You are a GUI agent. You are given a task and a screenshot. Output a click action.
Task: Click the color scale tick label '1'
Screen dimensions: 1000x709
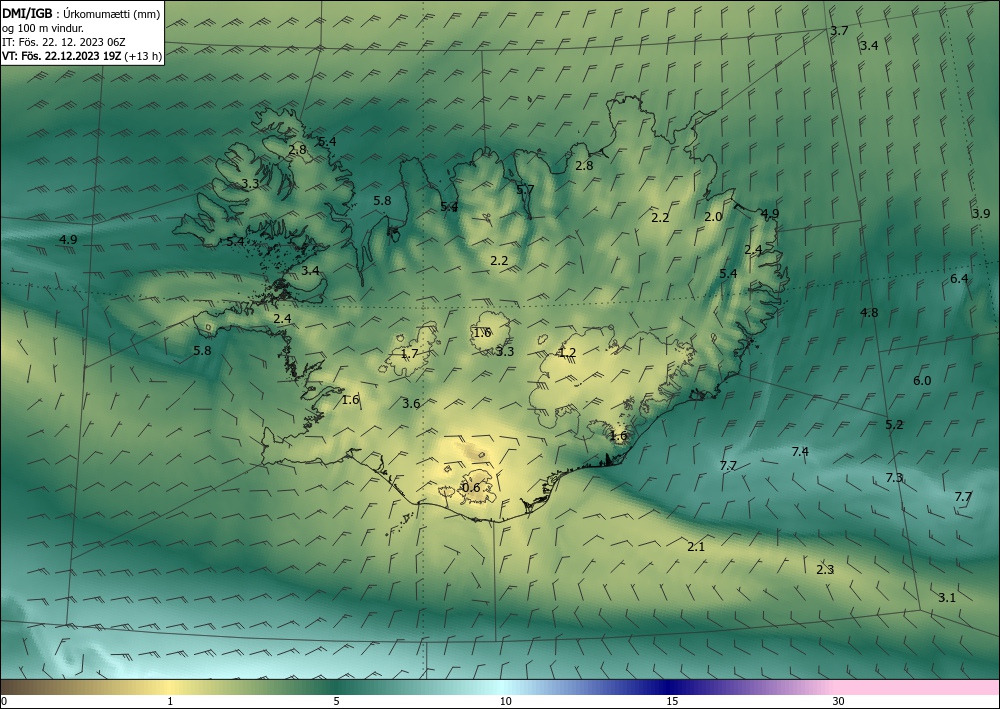pyautogui.click(x=170, y=701)
